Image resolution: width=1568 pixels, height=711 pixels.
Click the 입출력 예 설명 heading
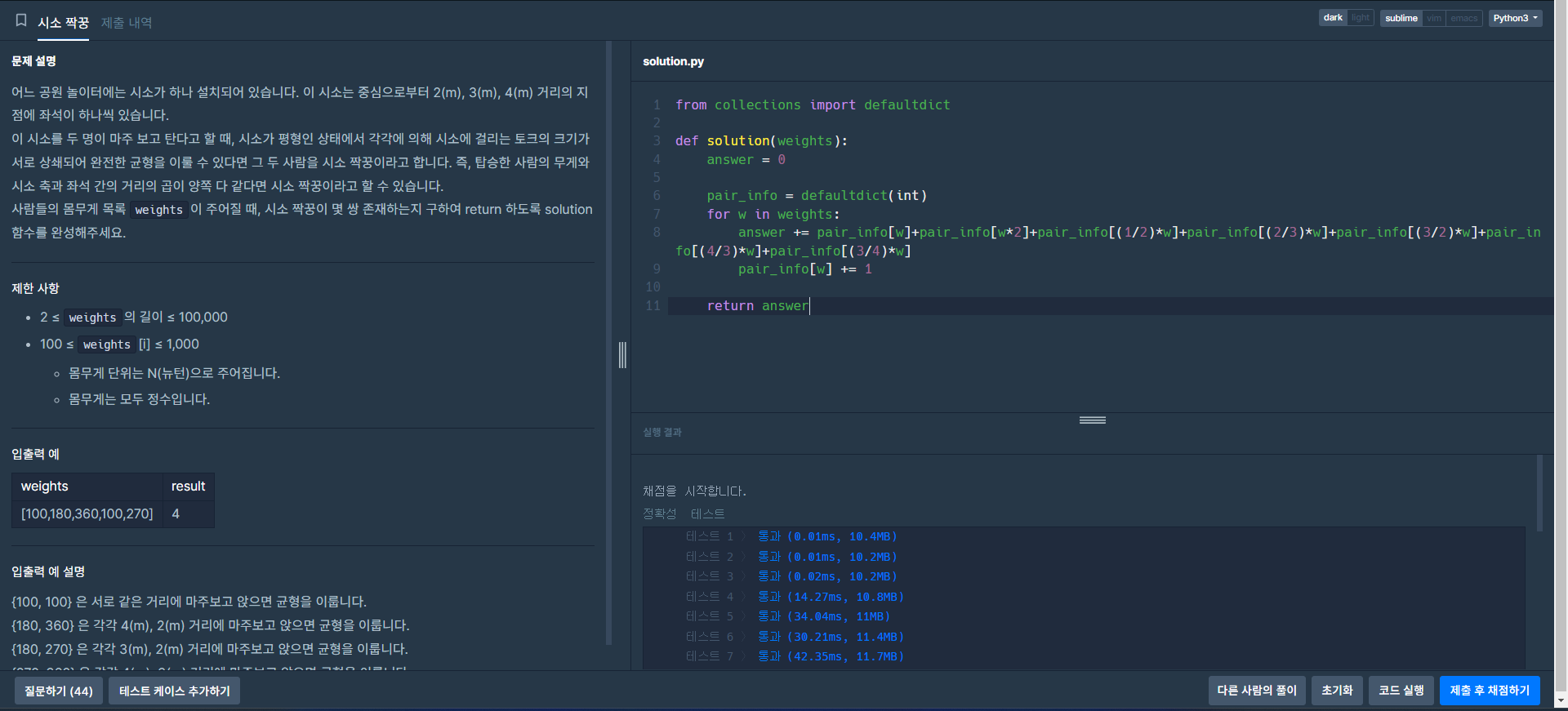pos(48,571)
